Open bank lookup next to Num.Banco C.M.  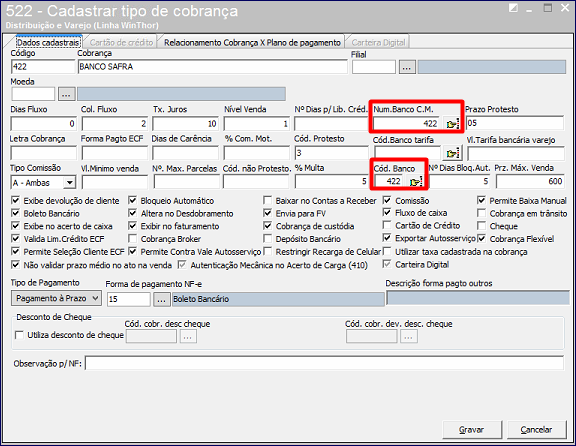tap(452, 124)
